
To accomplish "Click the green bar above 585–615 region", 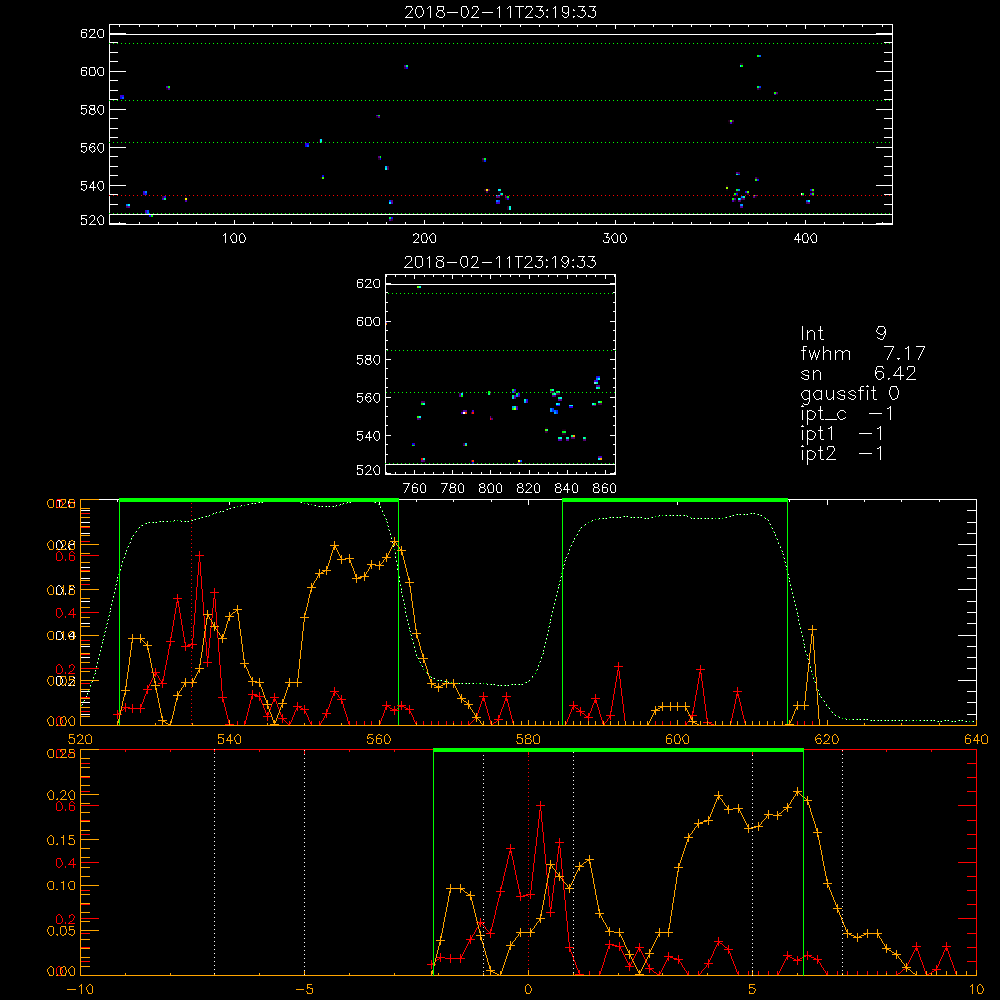I will [675, 501].
